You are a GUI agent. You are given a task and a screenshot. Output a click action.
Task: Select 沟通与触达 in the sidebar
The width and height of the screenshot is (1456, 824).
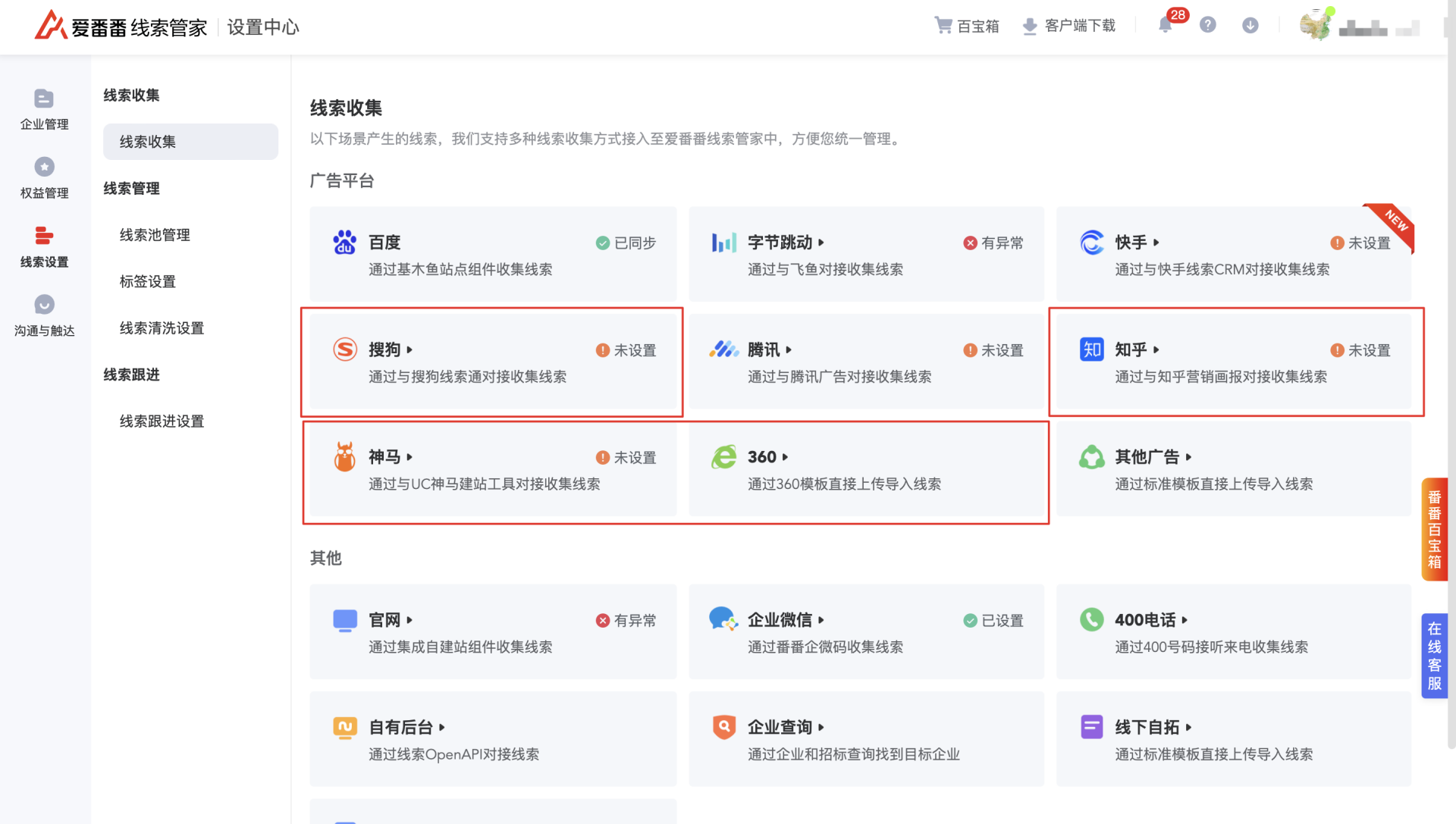tap(44, 317)
